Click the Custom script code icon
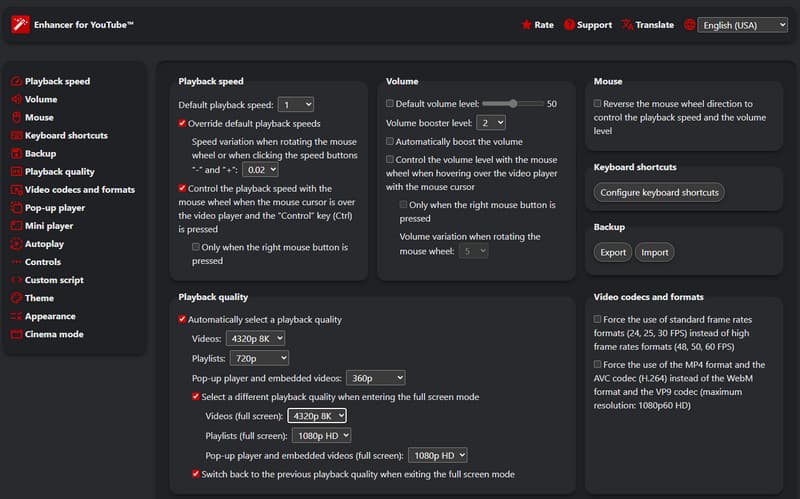Screen dimensions: 800x499 coord(16,280)
